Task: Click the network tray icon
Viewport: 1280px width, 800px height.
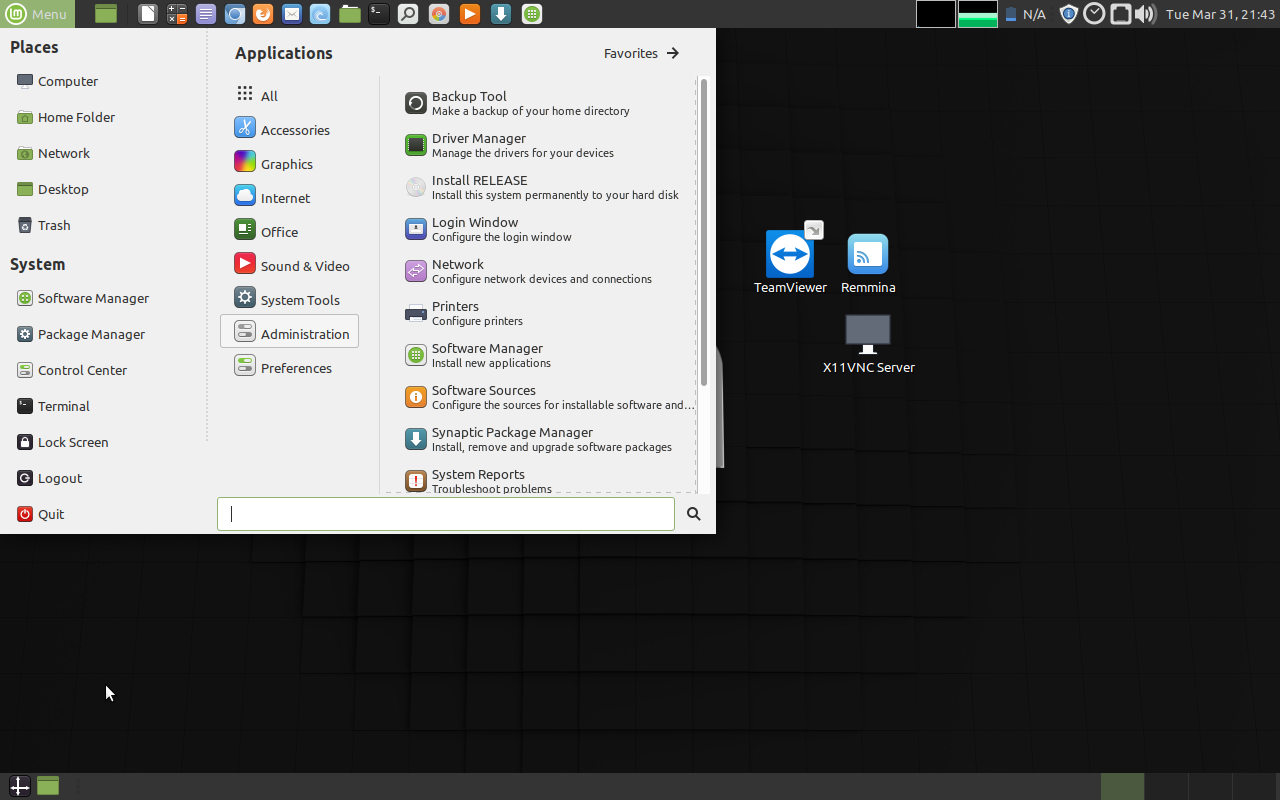Action: (1121, 14)
